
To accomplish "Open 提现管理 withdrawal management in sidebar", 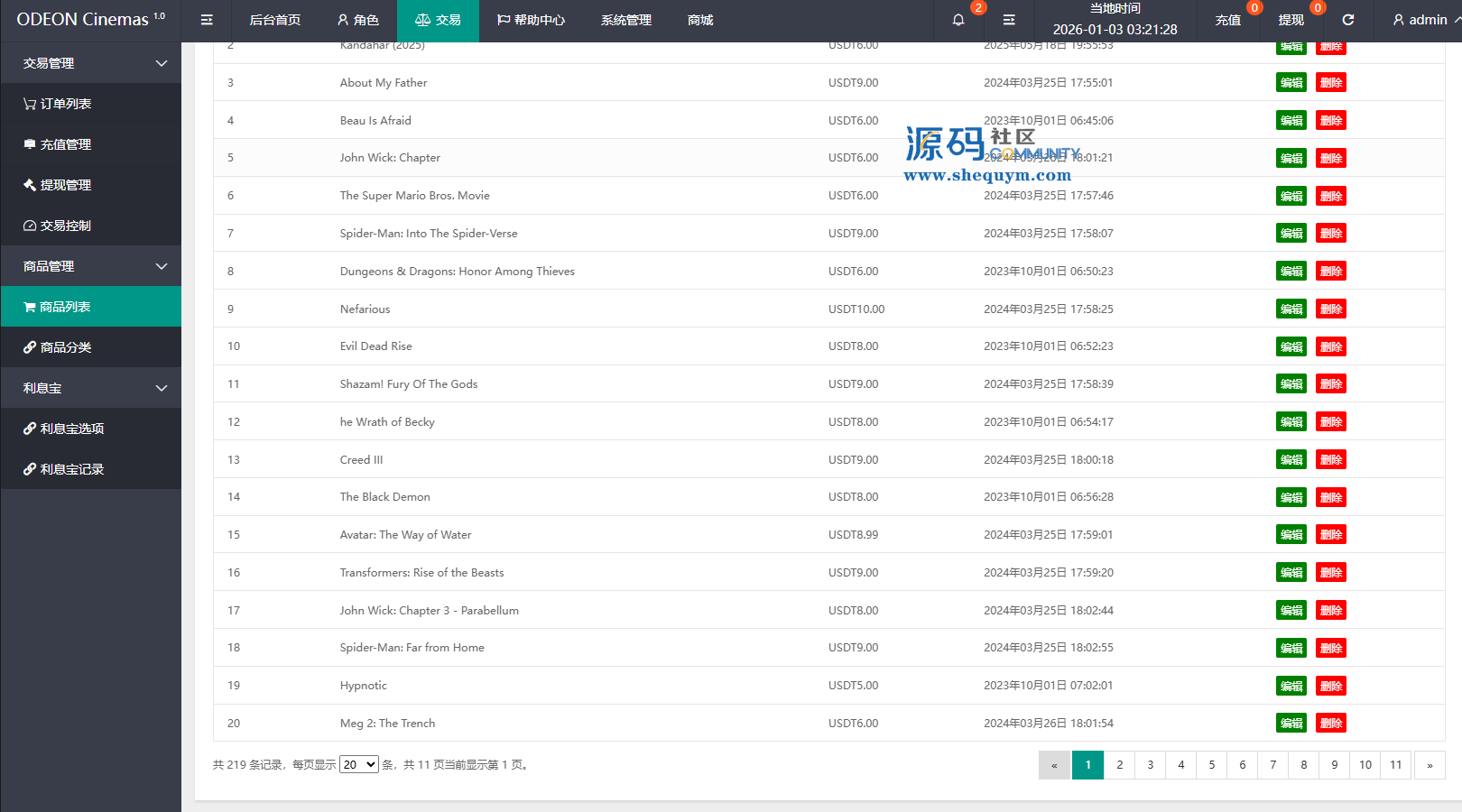I will point(58,185).
